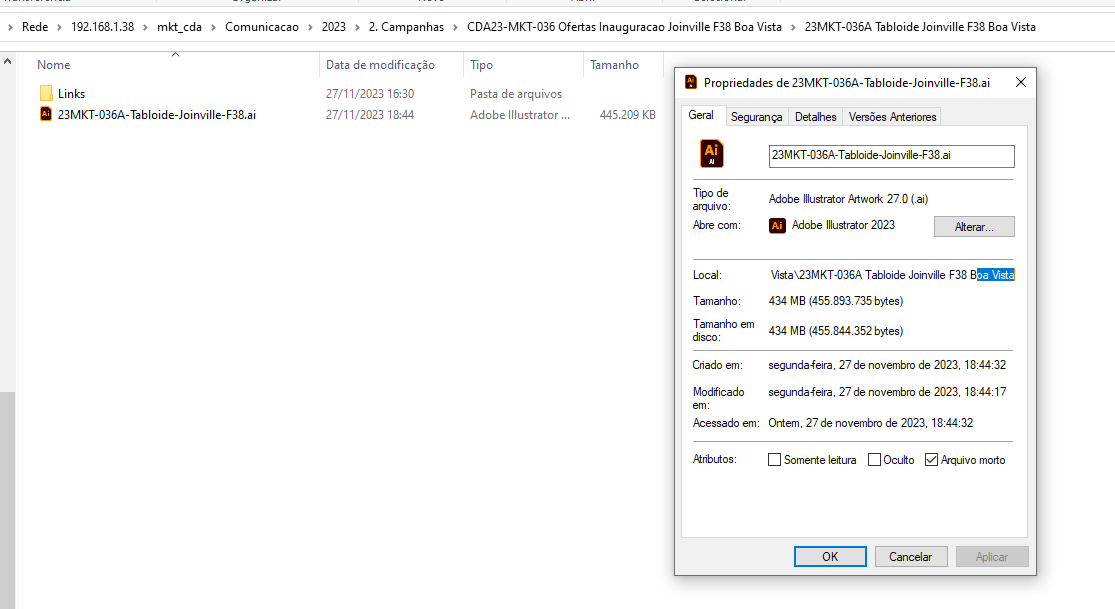This screenshot has height=609, width=1115.
Task: Toggle the Somente leitura checkbox
Action: click(x=774, y=460)
